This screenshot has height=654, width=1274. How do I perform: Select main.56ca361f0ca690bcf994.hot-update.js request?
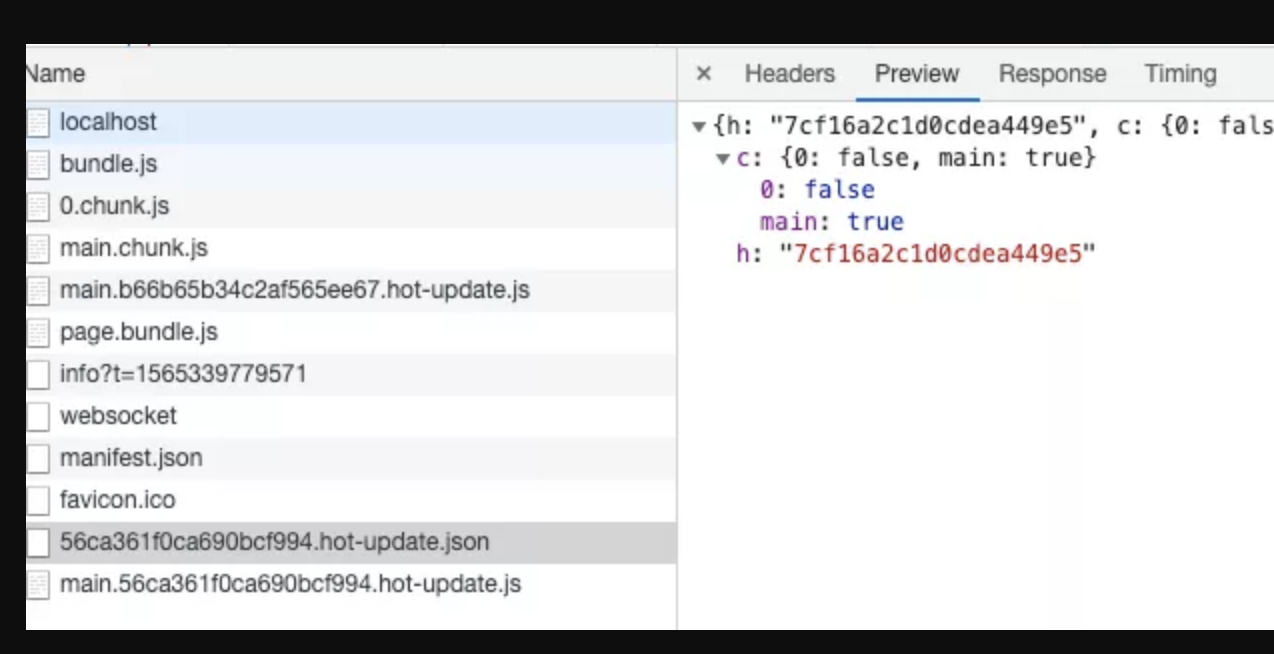click(290, 584)
